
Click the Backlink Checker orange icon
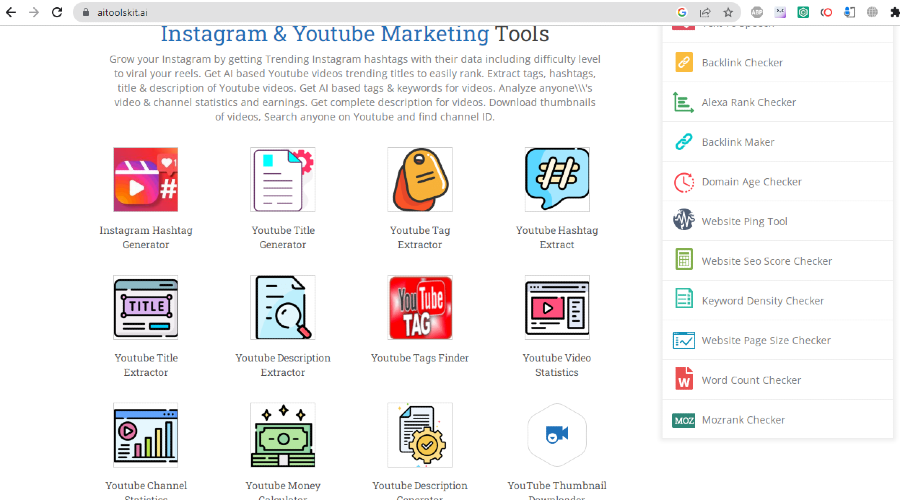(x=684, y=62)
